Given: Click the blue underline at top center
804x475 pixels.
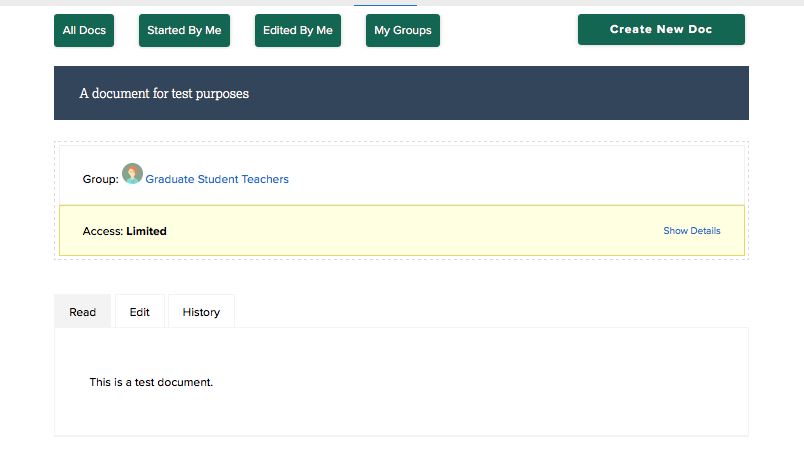Looking at the screenshot, I should pyautogui.click(x=385, y=4).
